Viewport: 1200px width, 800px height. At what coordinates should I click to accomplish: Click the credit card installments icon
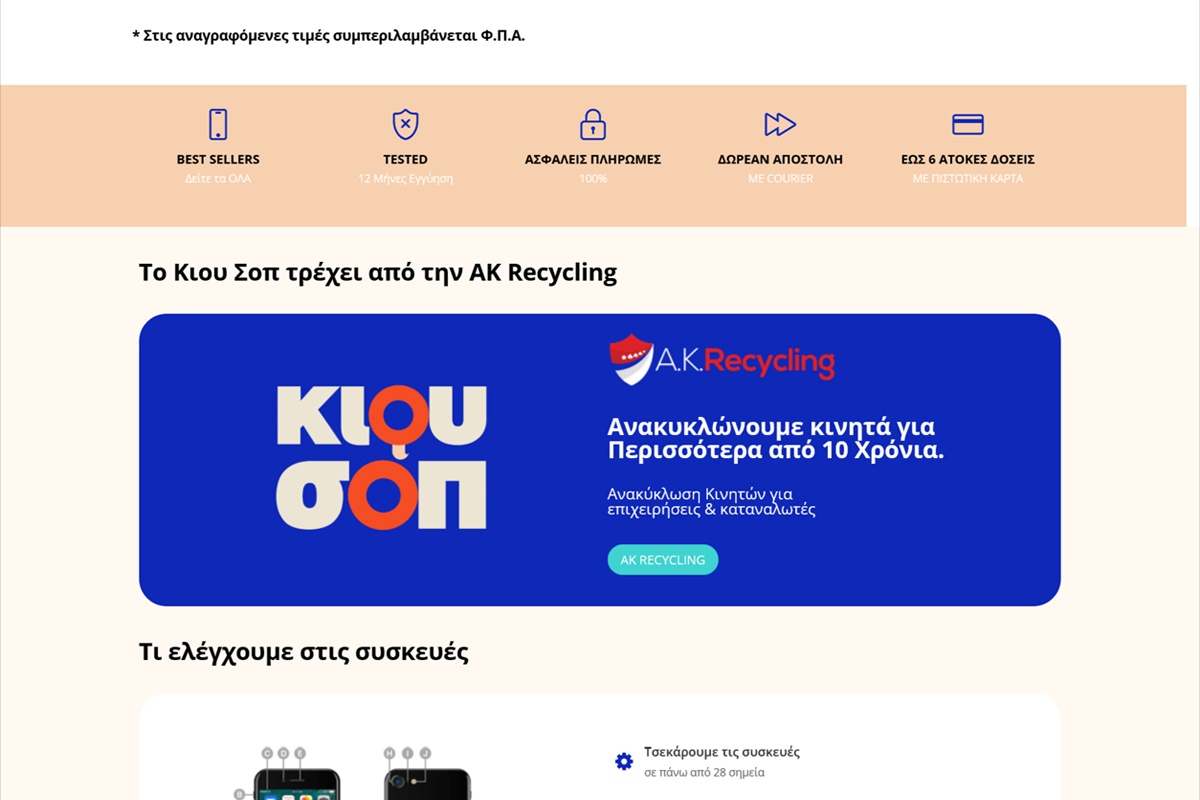pos(968,124)
